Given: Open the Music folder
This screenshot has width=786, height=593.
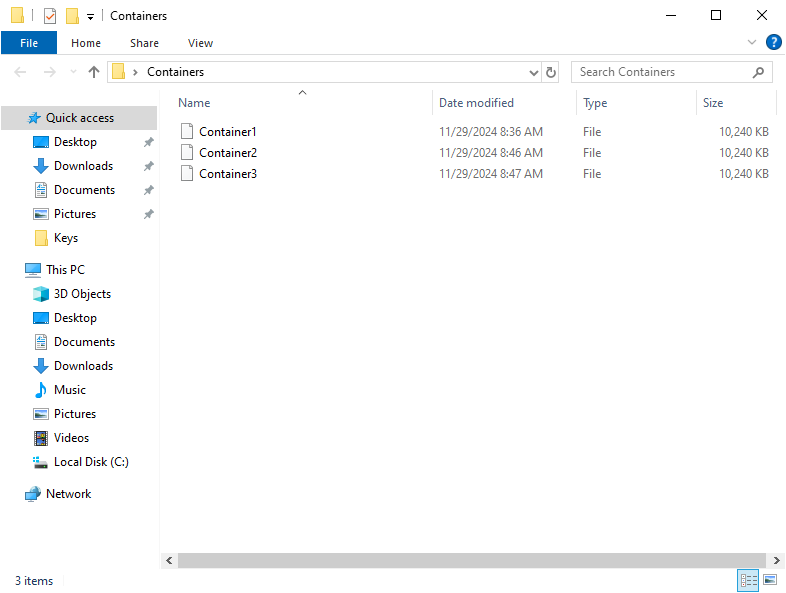Looking at the screenshot, I should (x=70, y=390).
